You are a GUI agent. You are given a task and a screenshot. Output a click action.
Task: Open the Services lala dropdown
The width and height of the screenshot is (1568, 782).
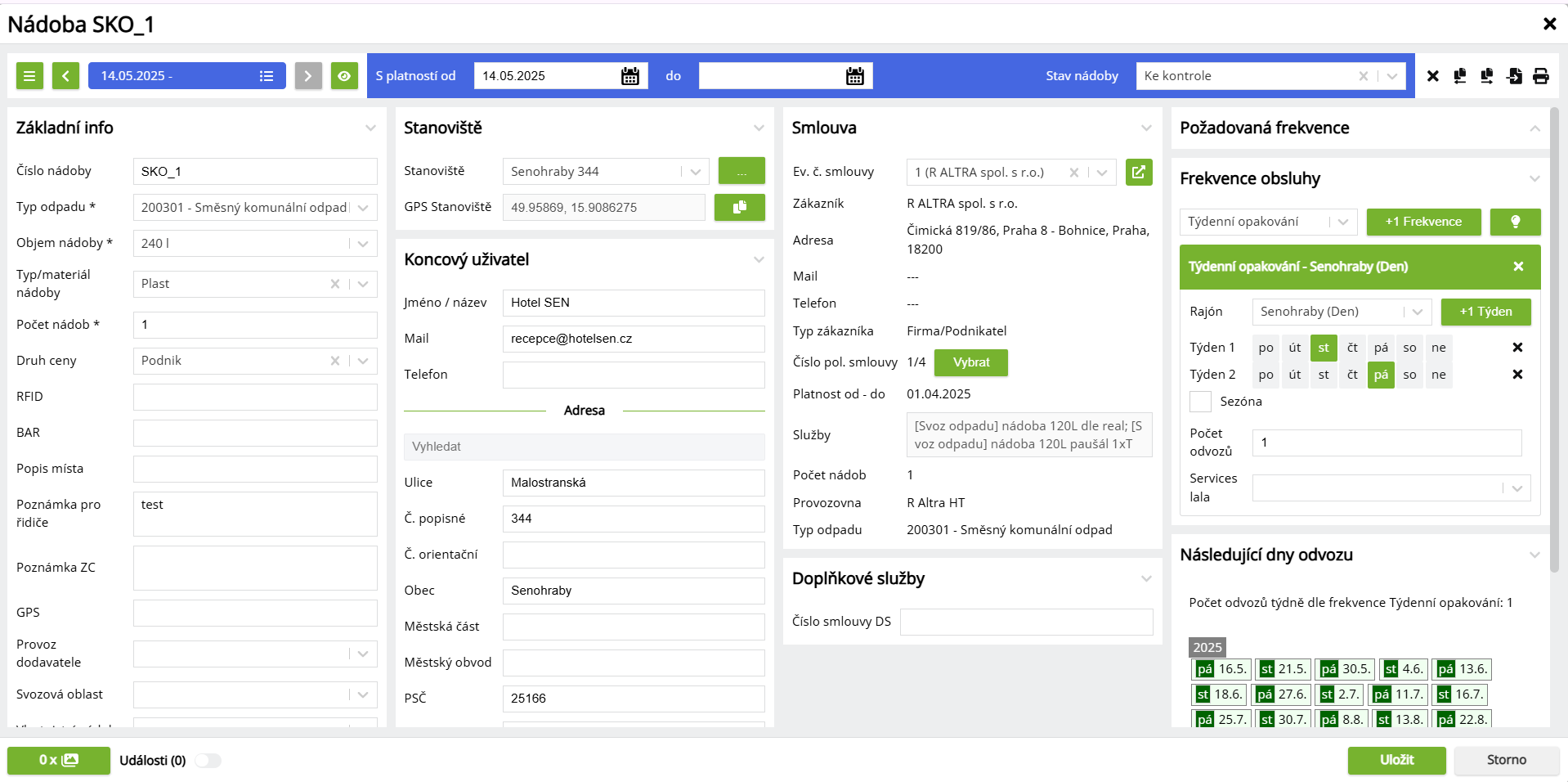[x=1516, y=488]
